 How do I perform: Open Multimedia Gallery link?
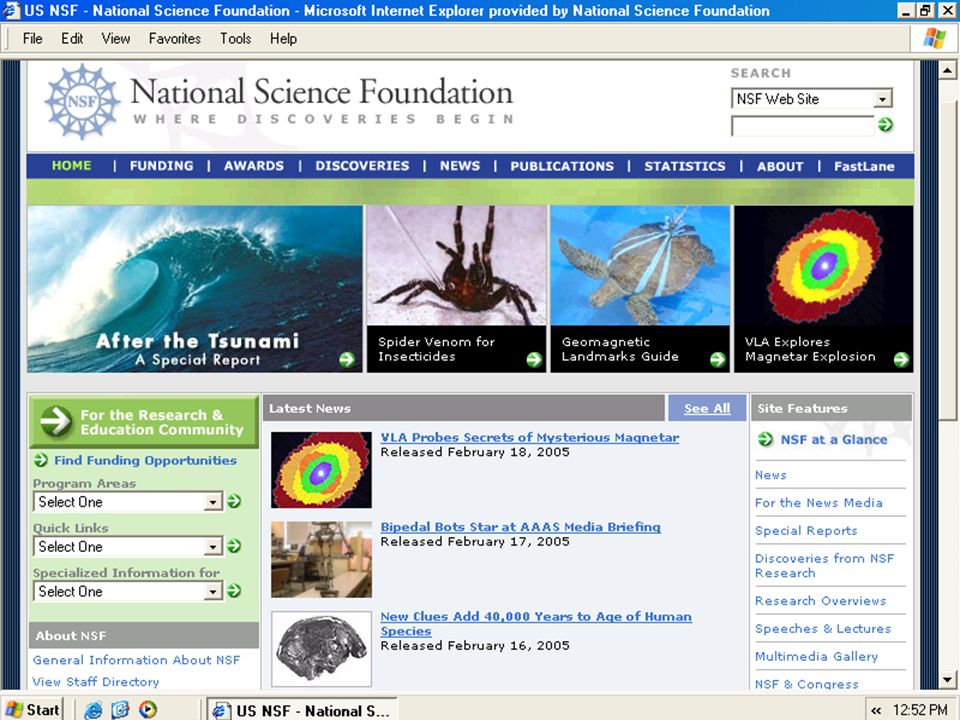pyautogui.click(x=816, y=656)
